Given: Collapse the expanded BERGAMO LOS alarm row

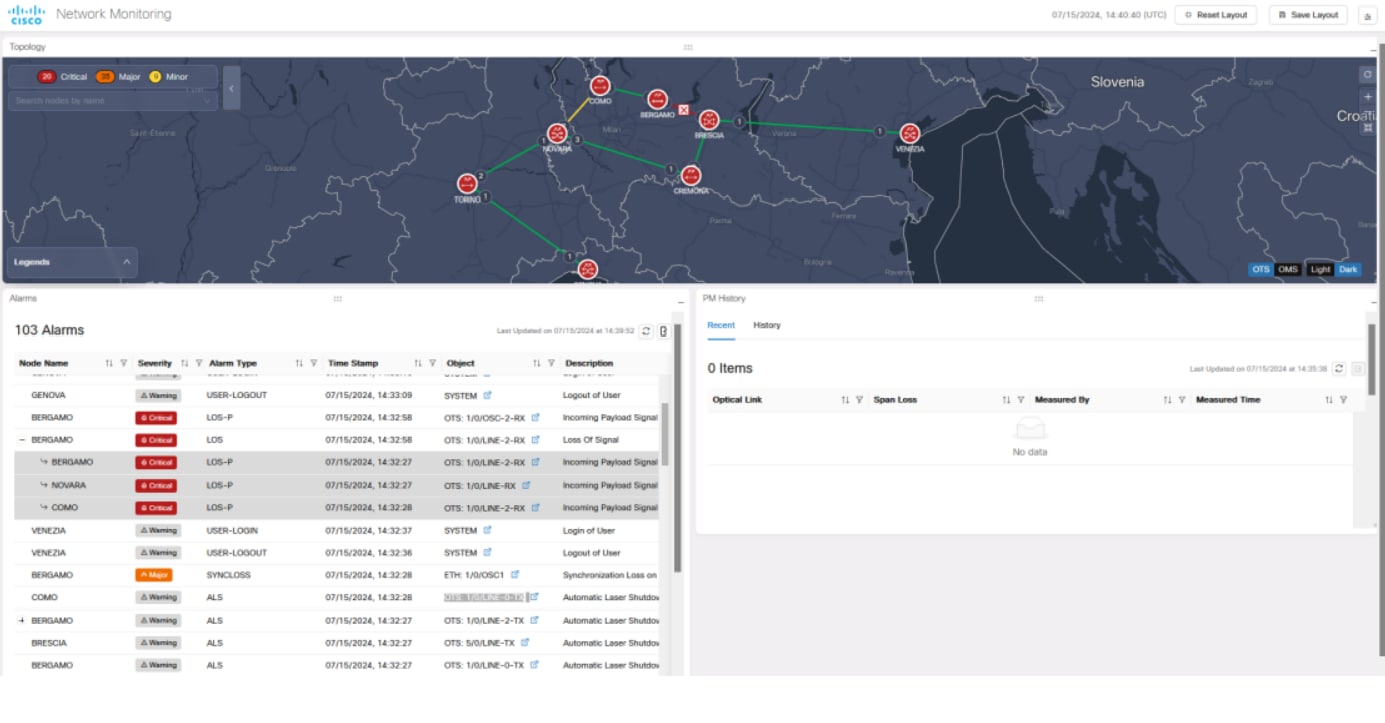Looking at the screenshot, I should click(x=22, y=440).
